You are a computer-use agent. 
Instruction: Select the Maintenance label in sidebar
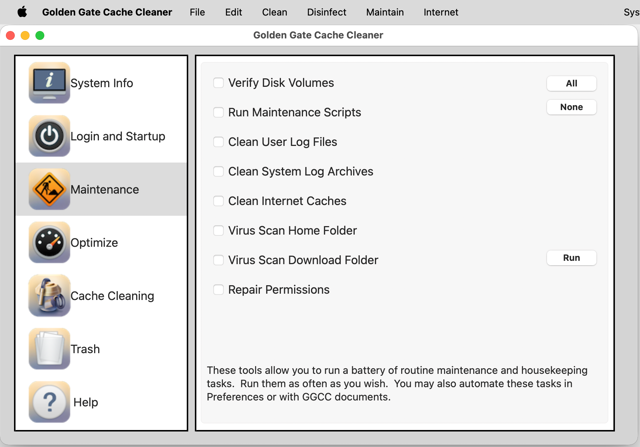[x=104, y=189]
